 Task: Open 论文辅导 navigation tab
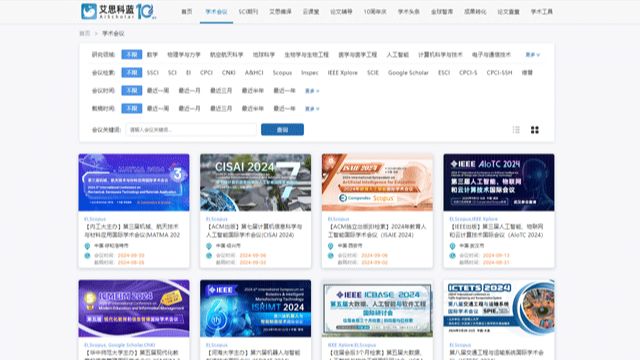click(341, 12)
